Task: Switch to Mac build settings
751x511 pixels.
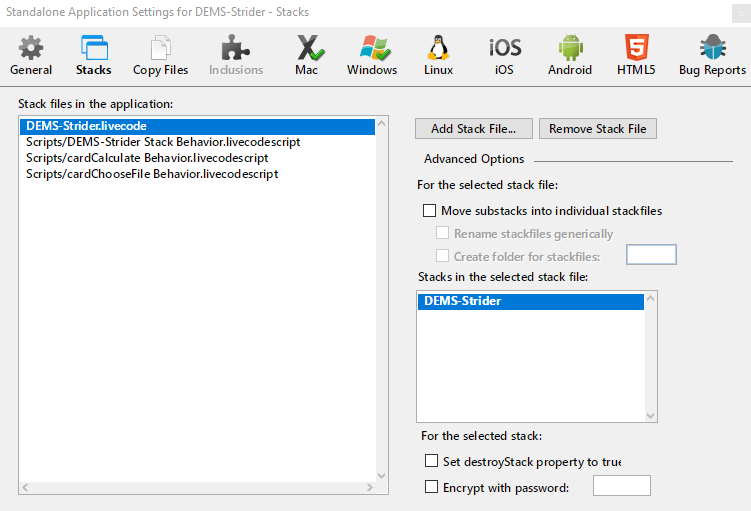Action: (306, 55)
